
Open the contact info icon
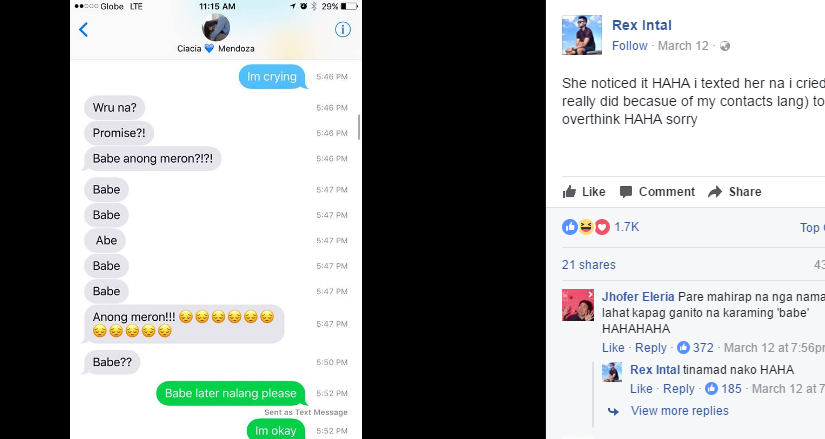(343, 29)
